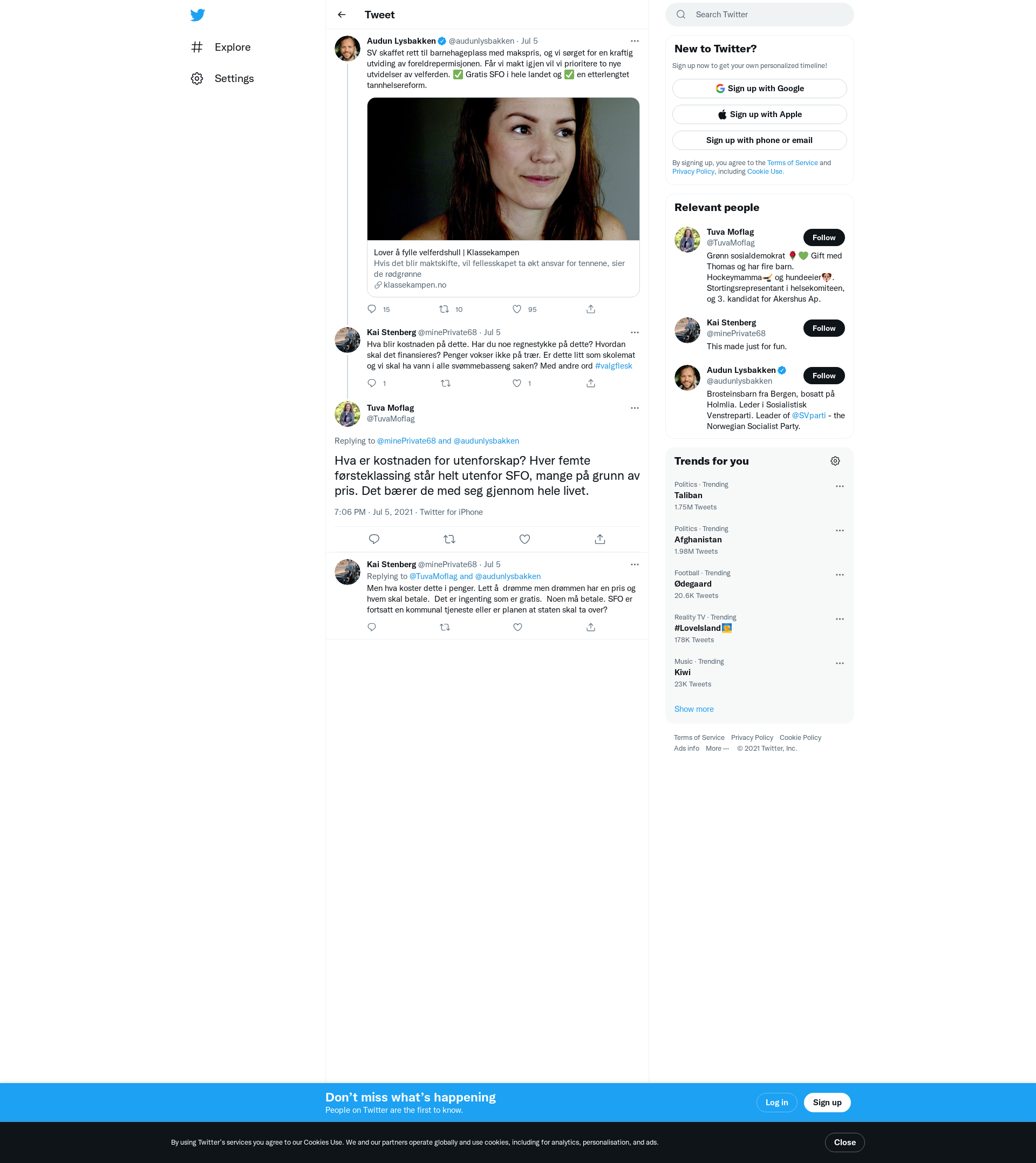
Task: Open Ads info footer link
Action: click(x=686, y=749)
